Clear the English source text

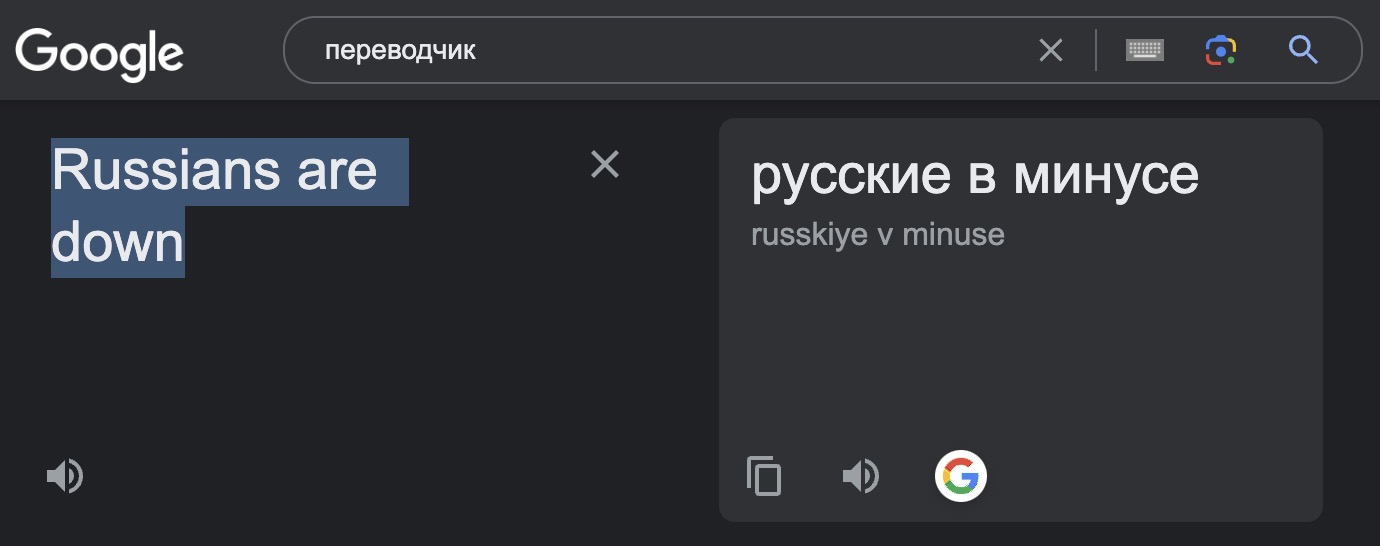pos(605,164)
